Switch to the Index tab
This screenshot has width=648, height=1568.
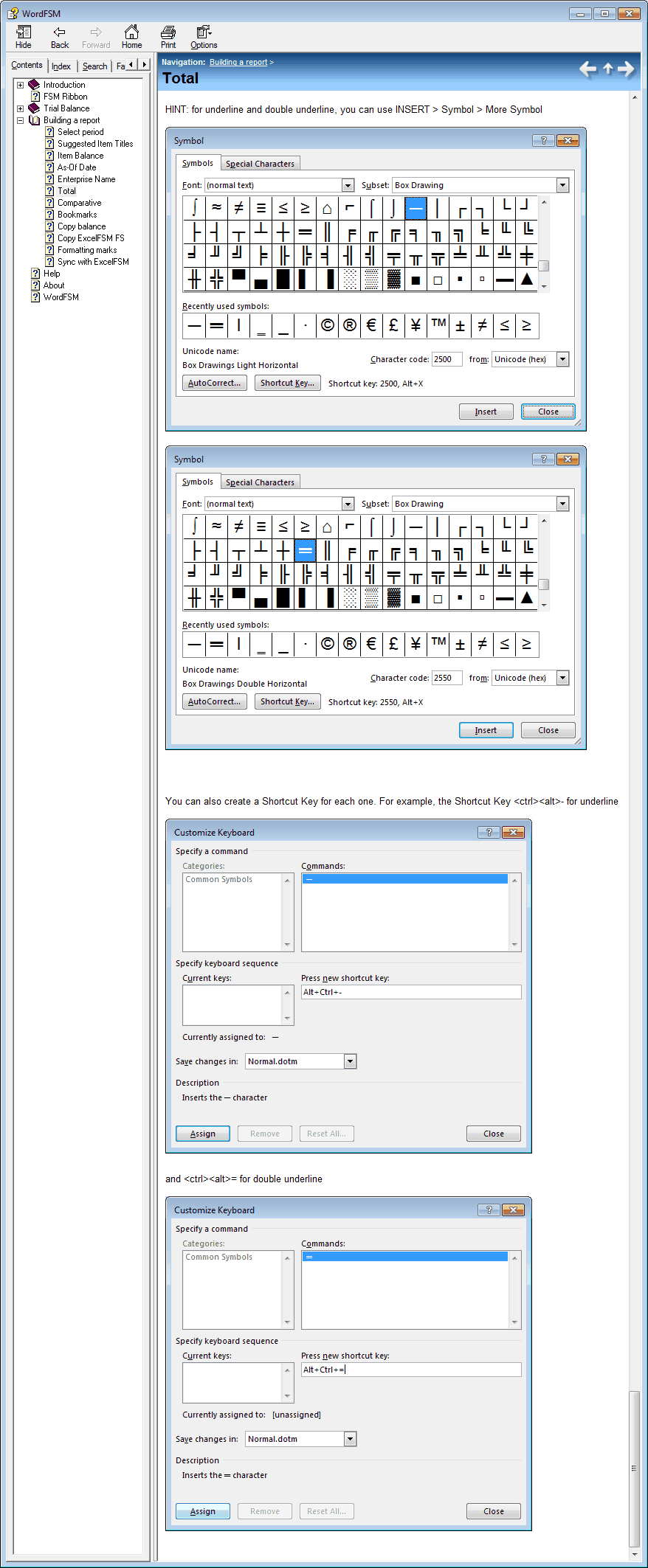[x=61, y=66]
